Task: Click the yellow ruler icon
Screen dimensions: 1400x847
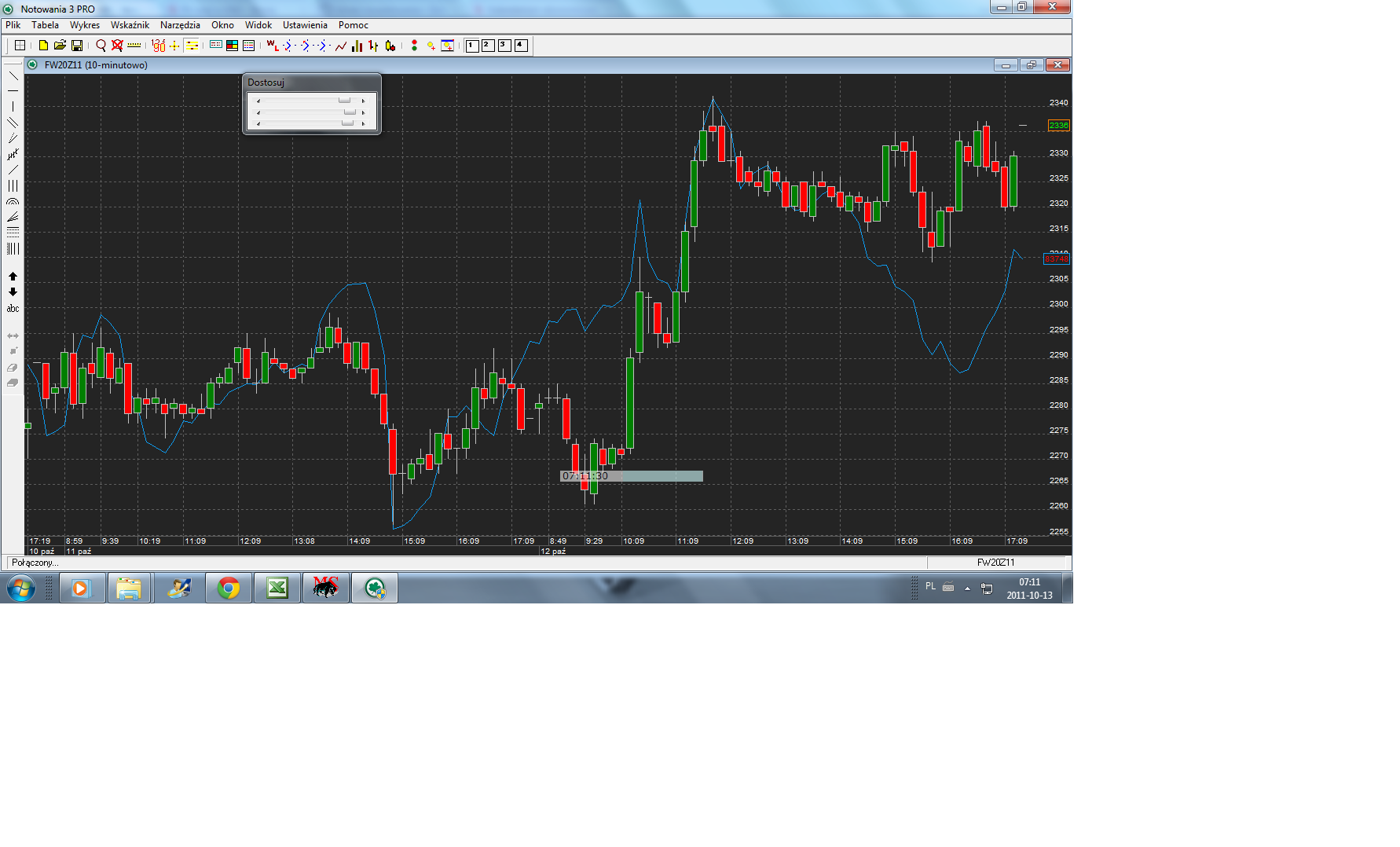Action: click(134, 46)
